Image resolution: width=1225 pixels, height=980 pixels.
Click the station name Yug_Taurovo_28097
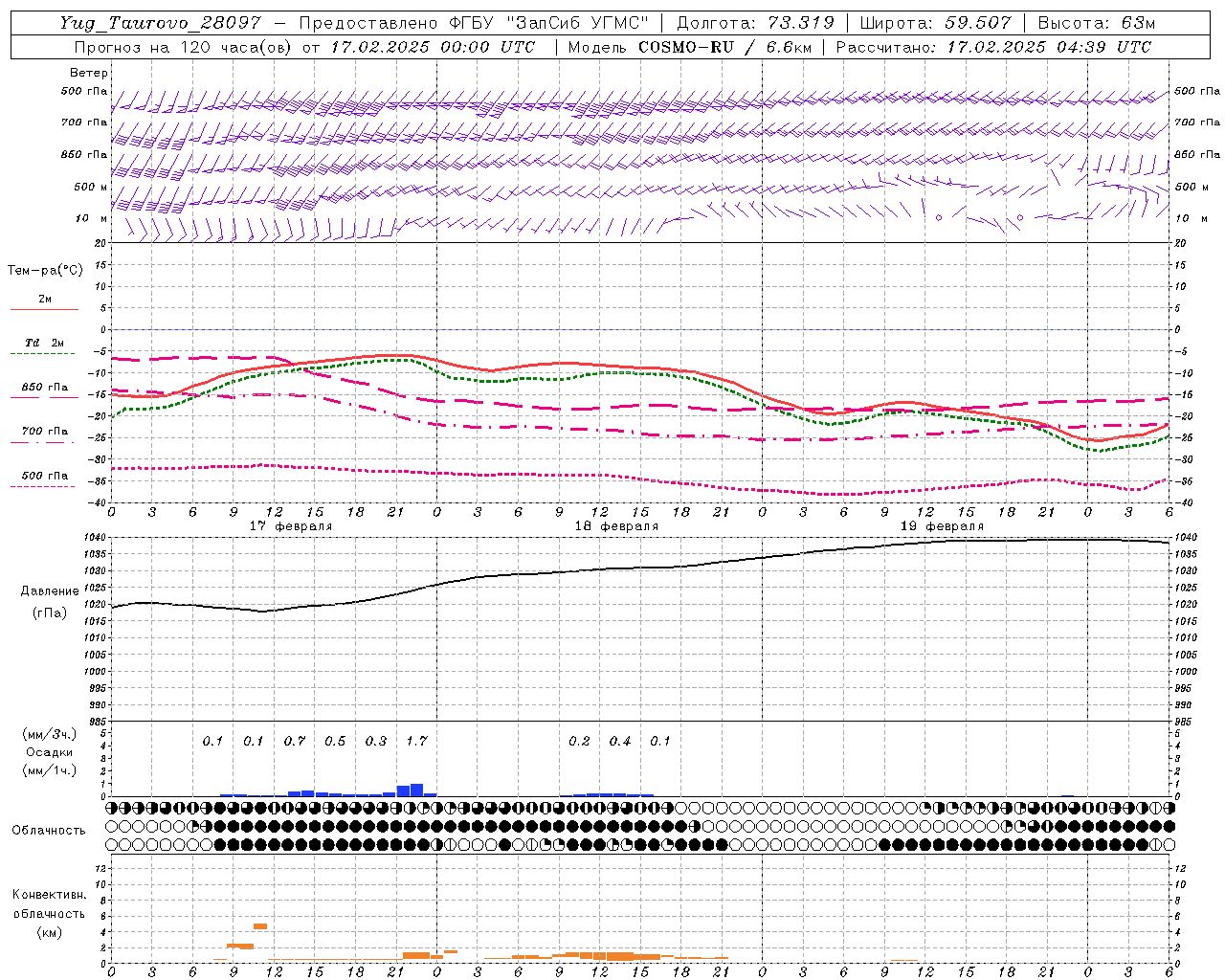point(163,23)
